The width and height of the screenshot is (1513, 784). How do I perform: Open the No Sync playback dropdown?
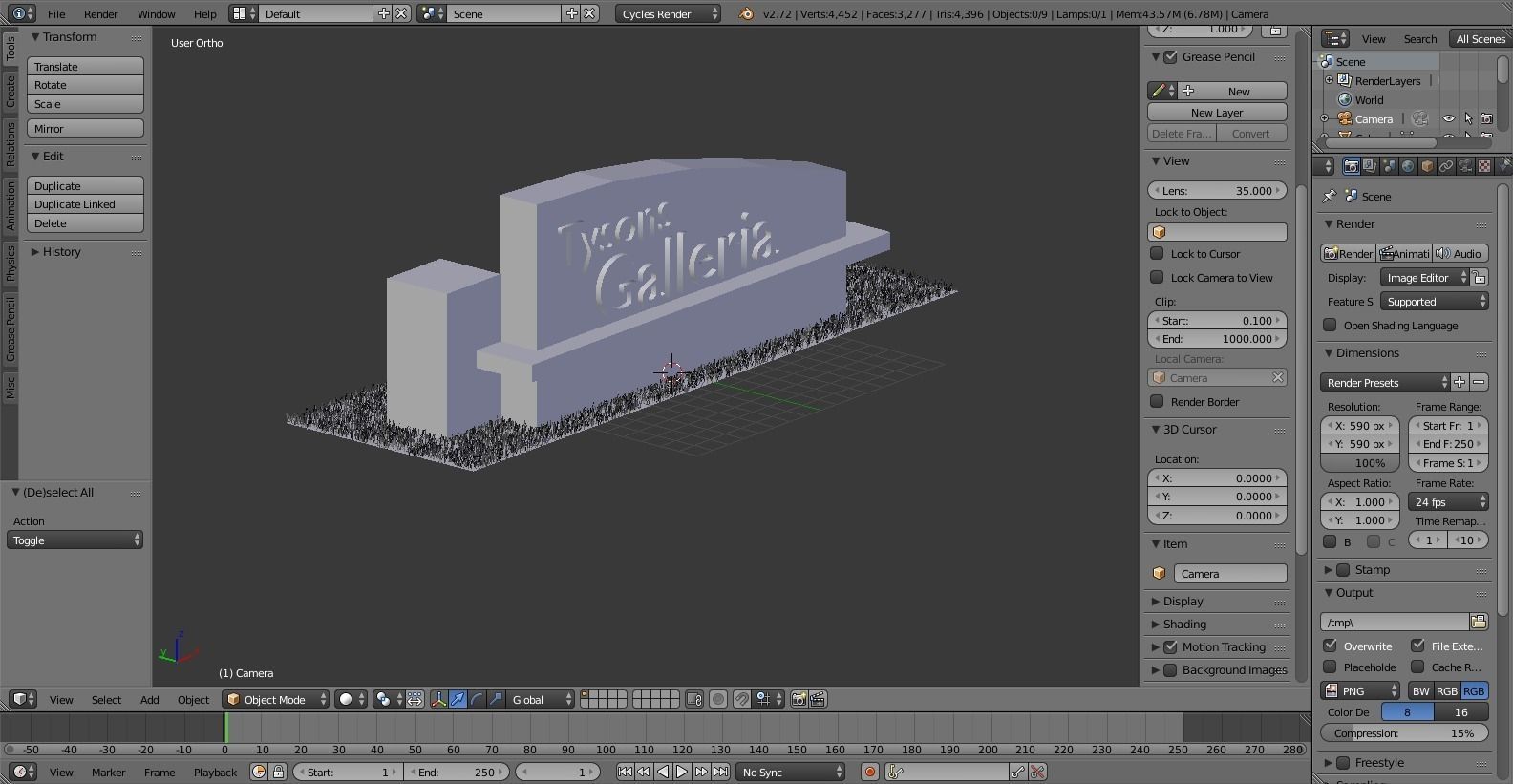(791, 772)
